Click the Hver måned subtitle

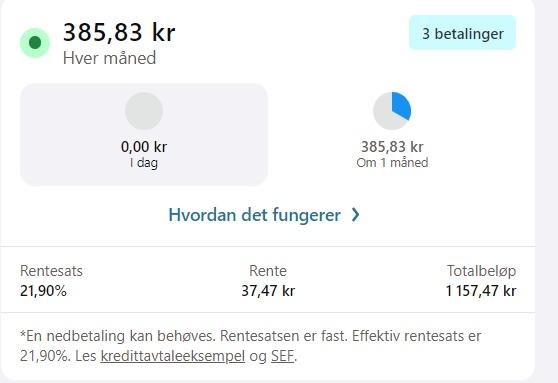[109, 58]
